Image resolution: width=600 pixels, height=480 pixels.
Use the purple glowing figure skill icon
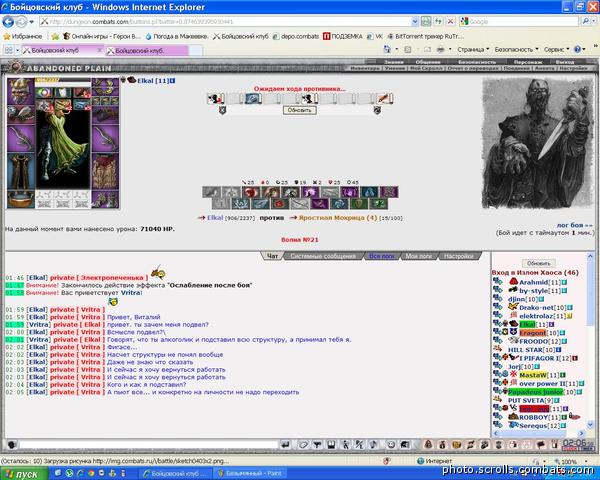310,192
